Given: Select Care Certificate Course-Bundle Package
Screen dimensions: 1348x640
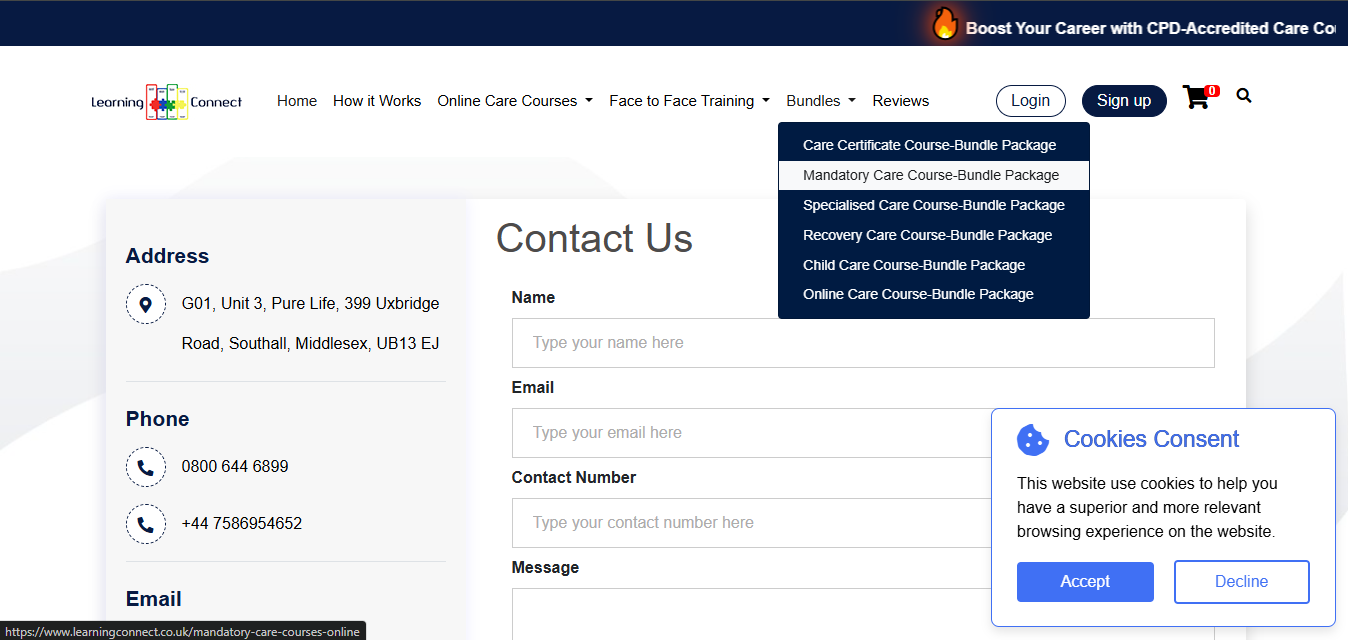Looking at the screenshot, I should click(934, 145).
